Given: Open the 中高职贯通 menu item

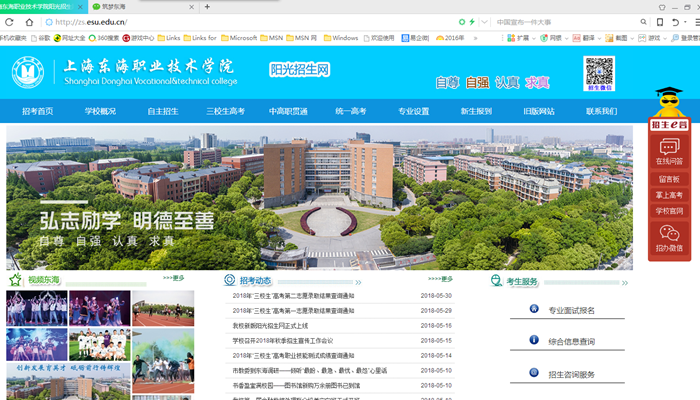Looking at the screenshot, I should point(288,111).
